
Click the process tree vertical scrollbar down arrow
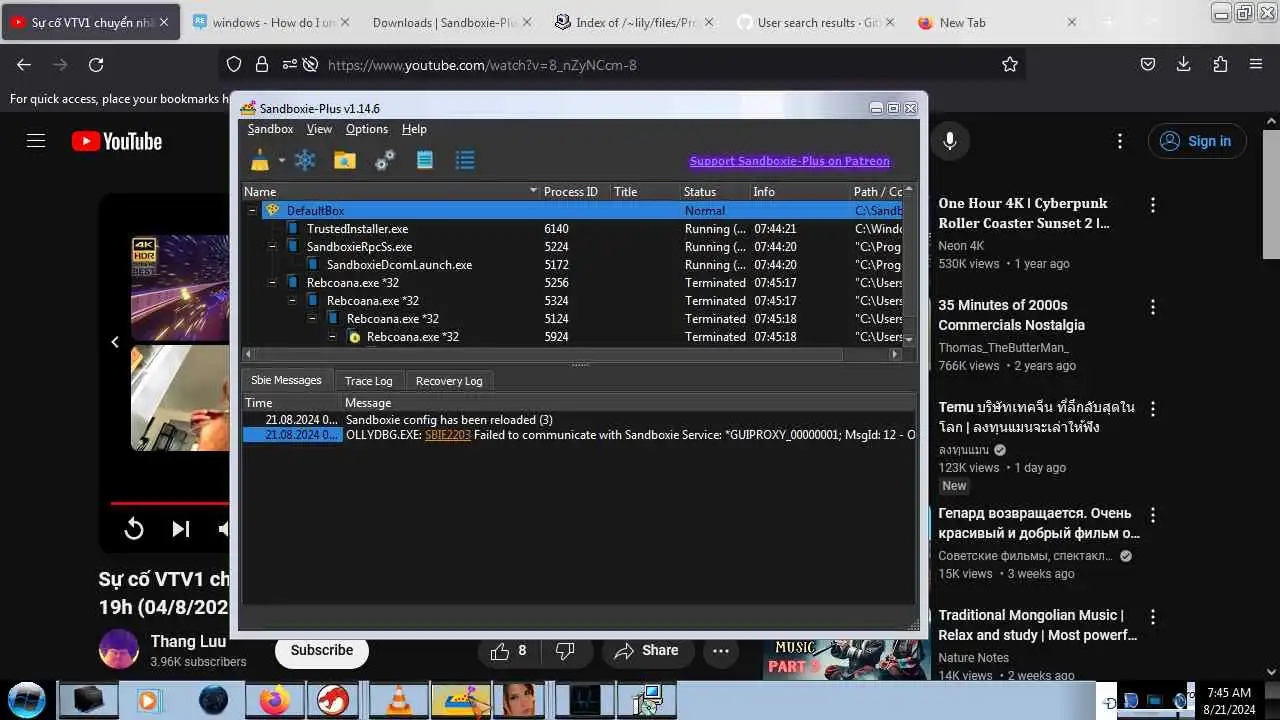tap(909, 340)
